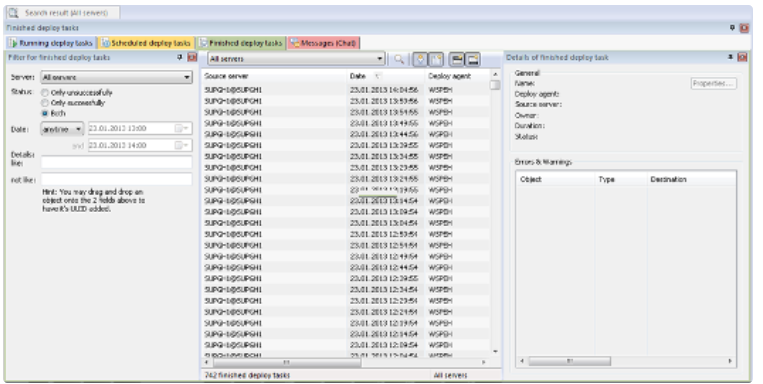Click the Destination column header in Errors & Warnings
Screen dimensions: 763x384
click(691, 180)
